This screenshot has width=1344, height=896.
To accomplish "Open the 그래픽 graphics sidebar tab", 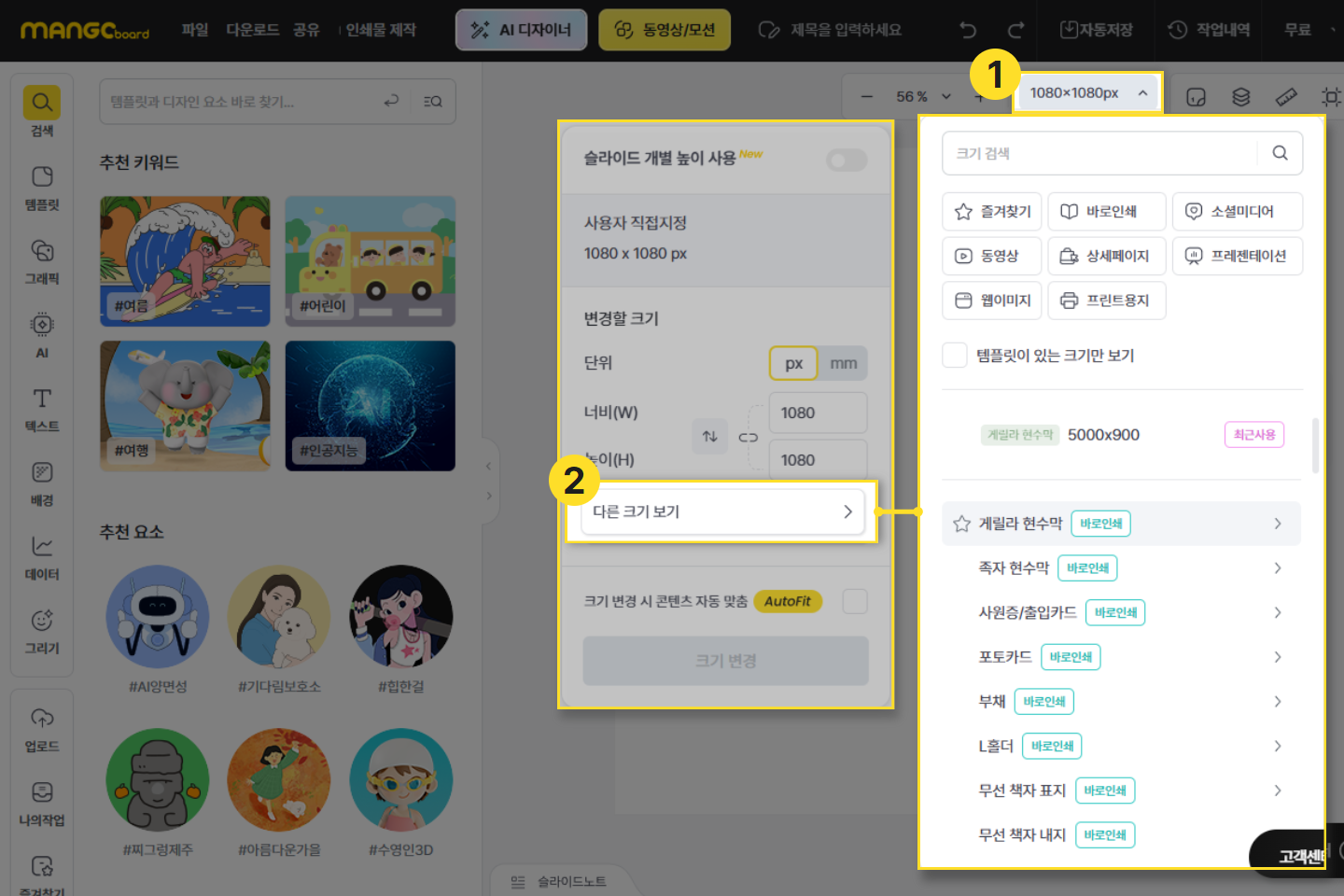I will (42, 261).
